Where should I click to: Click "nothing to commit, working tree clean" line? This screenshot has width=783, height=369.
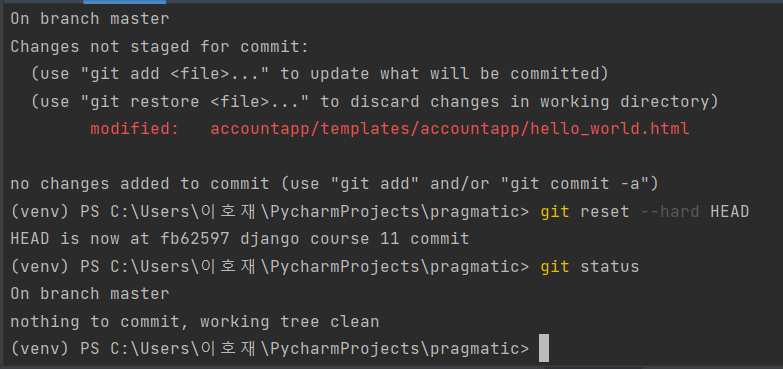(x=195, y=322)
